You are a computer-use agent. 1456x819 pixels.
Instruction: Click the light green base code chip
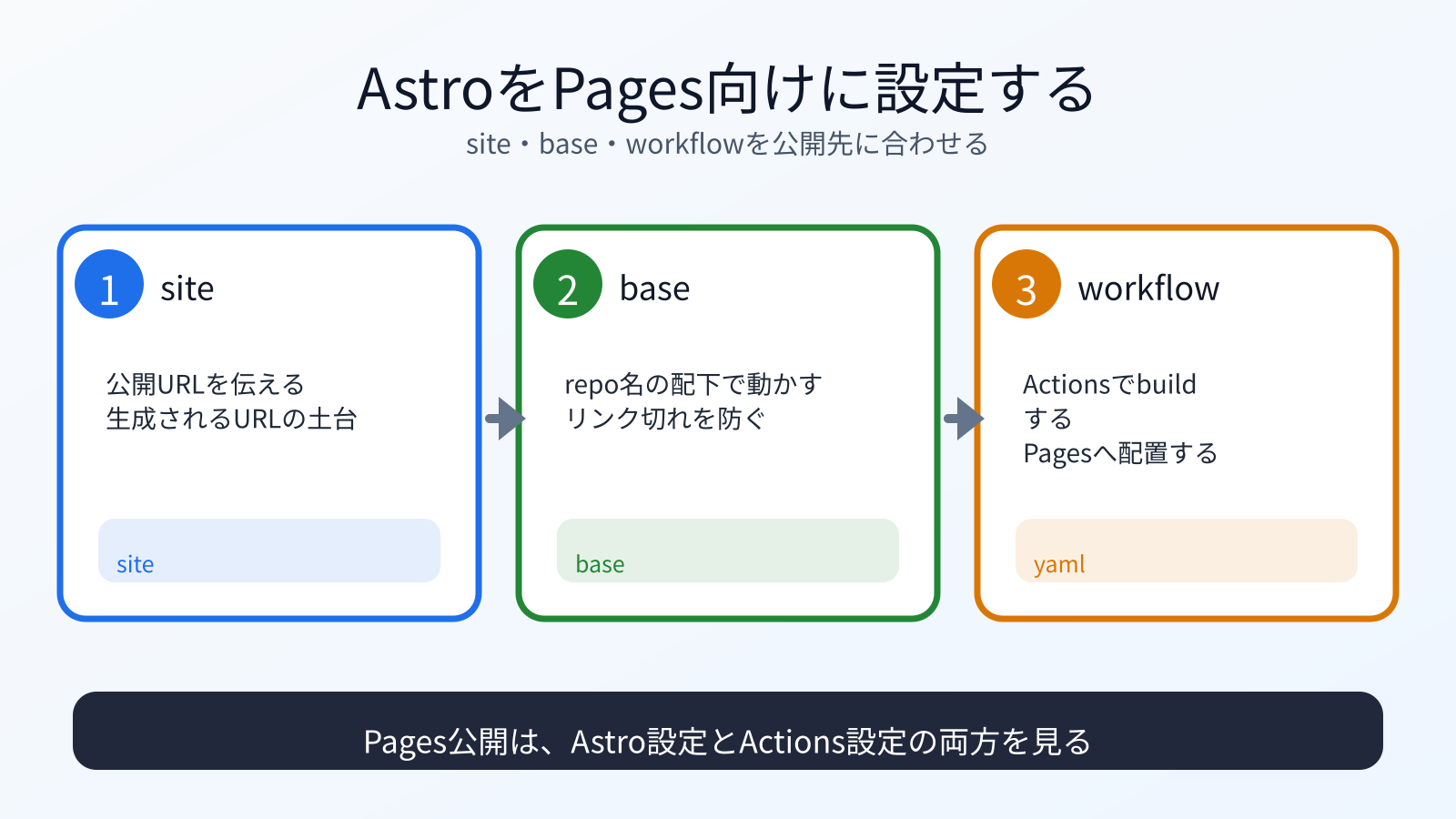click(728, 551)
